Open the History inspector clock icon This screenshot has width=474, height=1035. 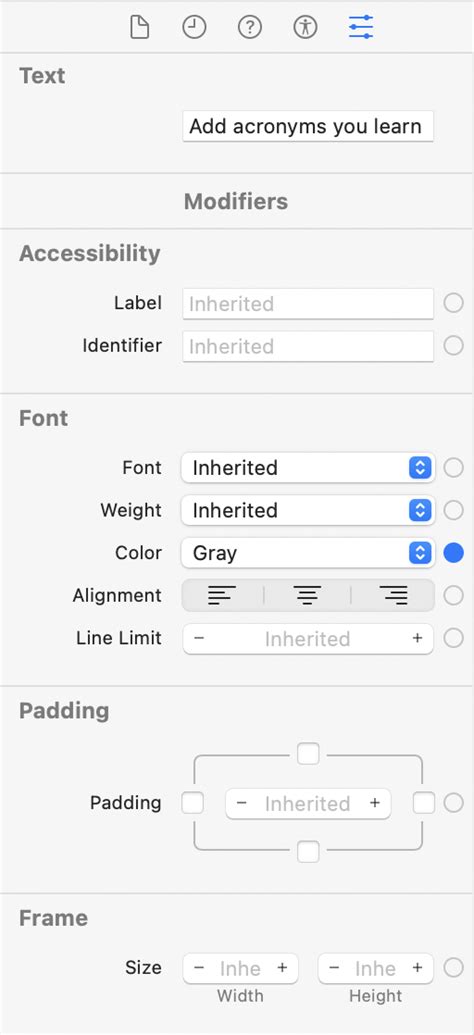pos(195,27)
